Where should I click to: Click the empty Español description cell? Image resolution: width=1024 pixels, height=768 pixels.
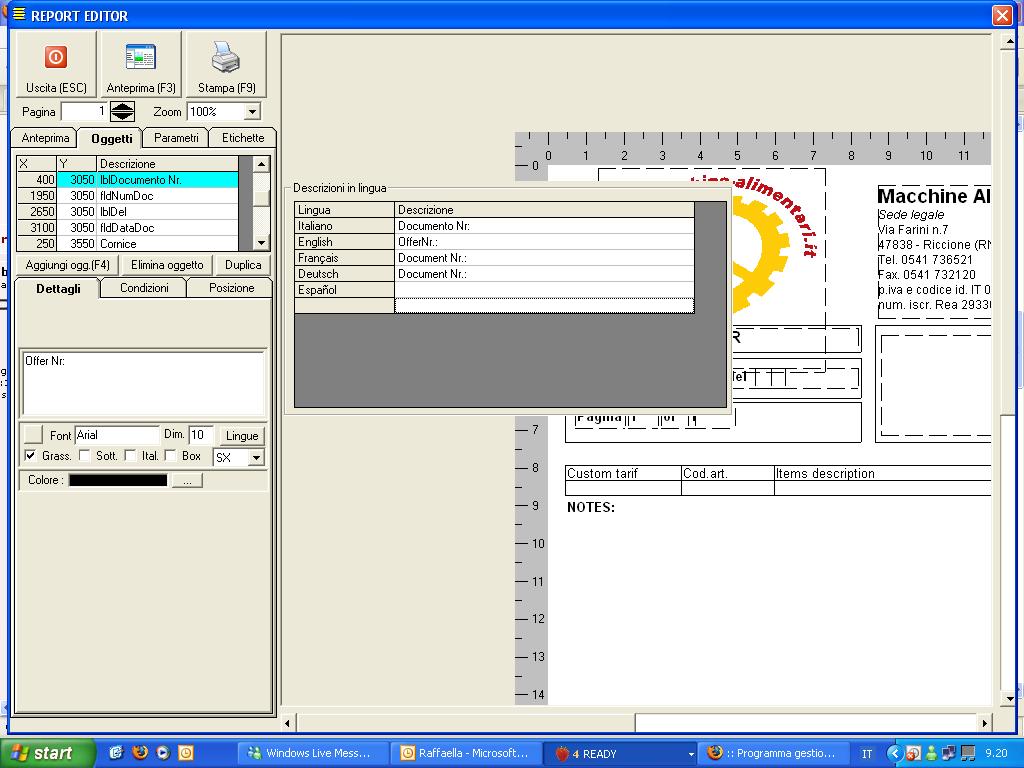544,290
